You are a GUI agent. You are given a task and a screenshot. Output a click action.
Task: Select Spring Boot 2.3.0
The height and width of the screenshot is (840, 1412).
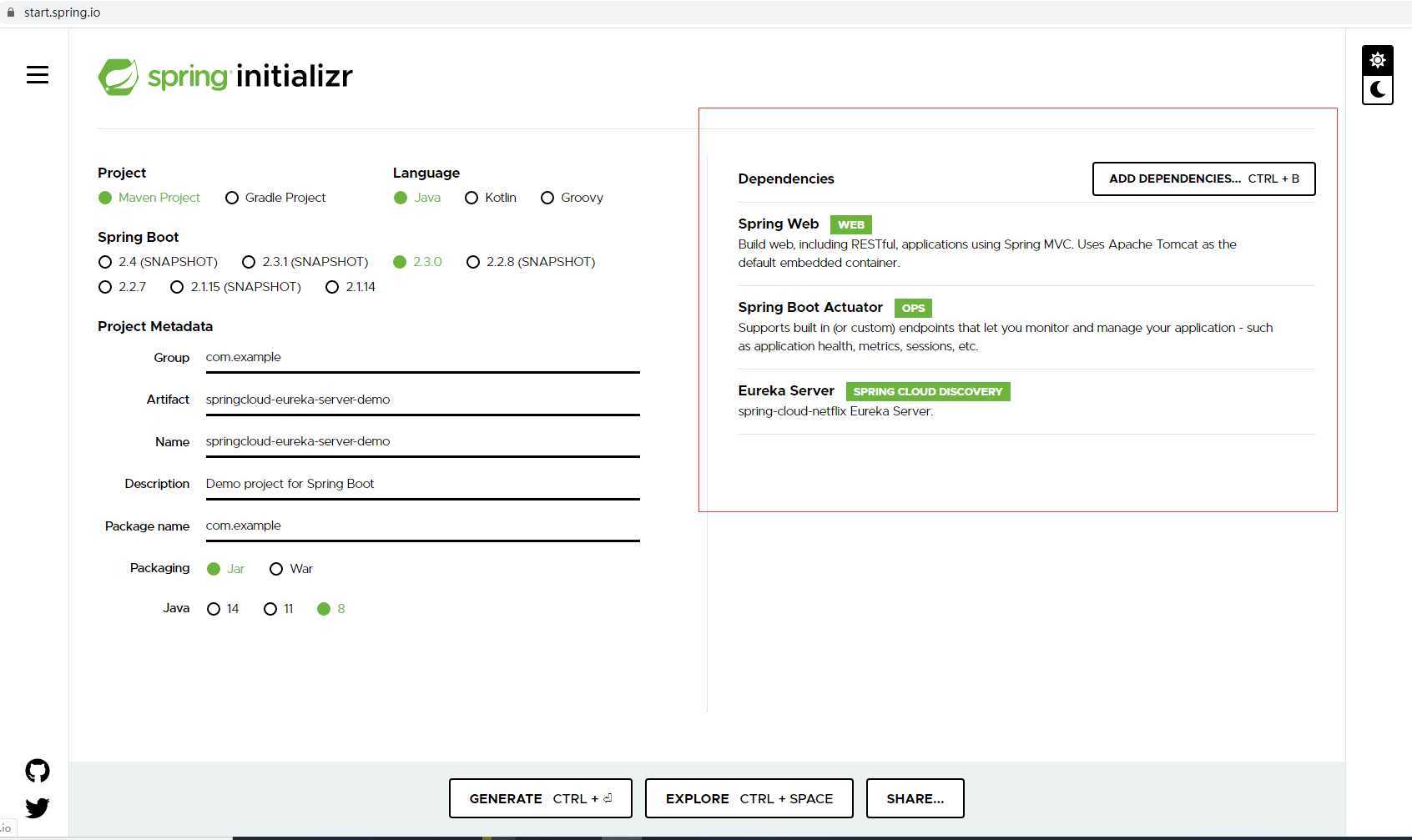(x=417, y=262)
